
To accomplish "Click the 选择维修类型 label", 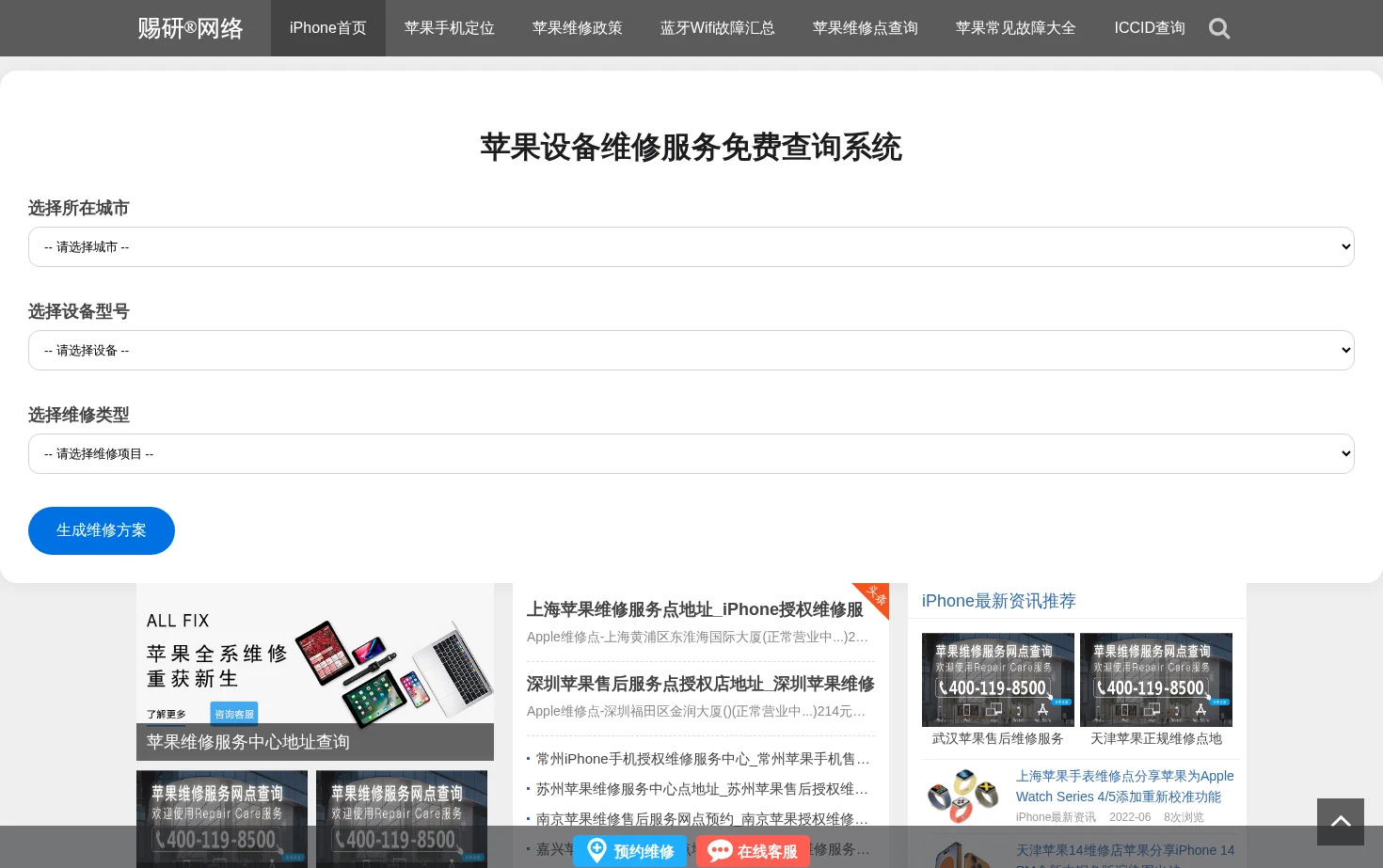I will [x=79, y=415].
